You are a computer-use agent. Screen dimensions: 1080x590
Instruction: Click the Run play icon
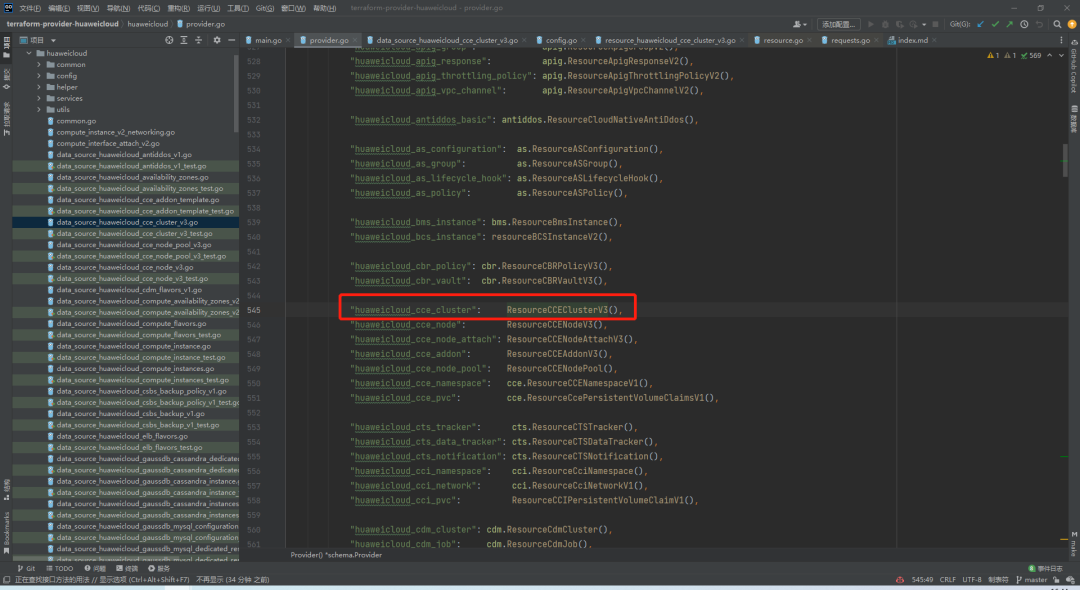coord(871,24)
